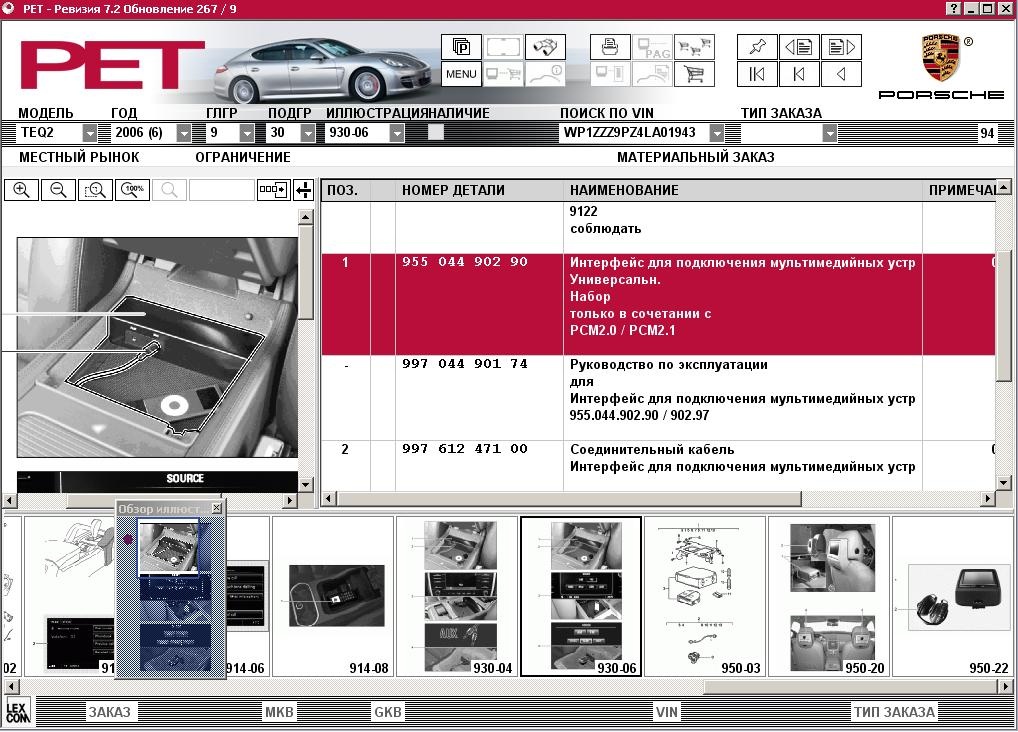Click the pin icon in toolbar
This screenshot has width=1018, height=732.
[757, 47]
